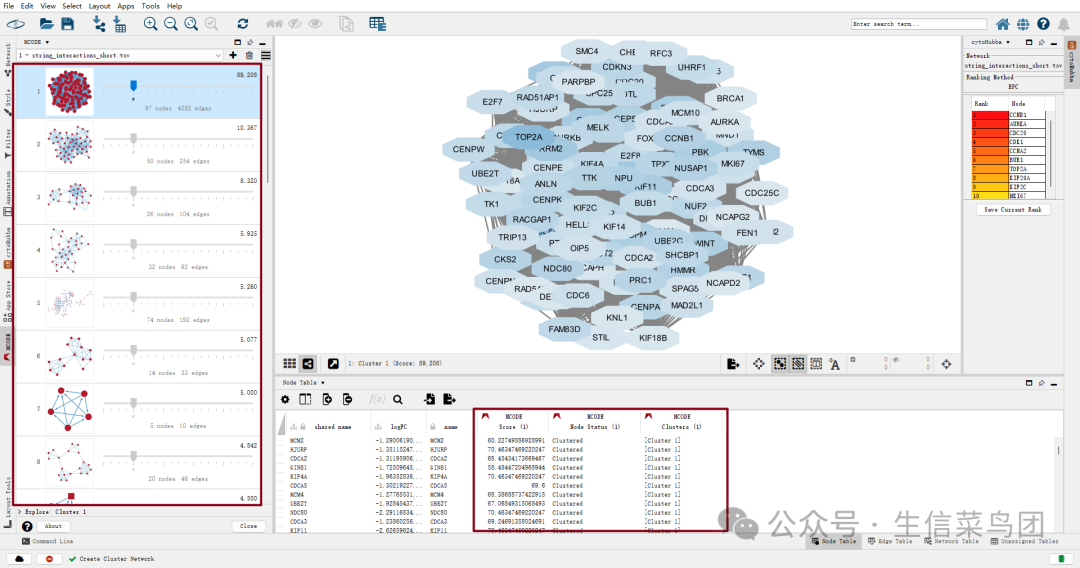
Task: Import network from file icon
Action: coord(99,24)
